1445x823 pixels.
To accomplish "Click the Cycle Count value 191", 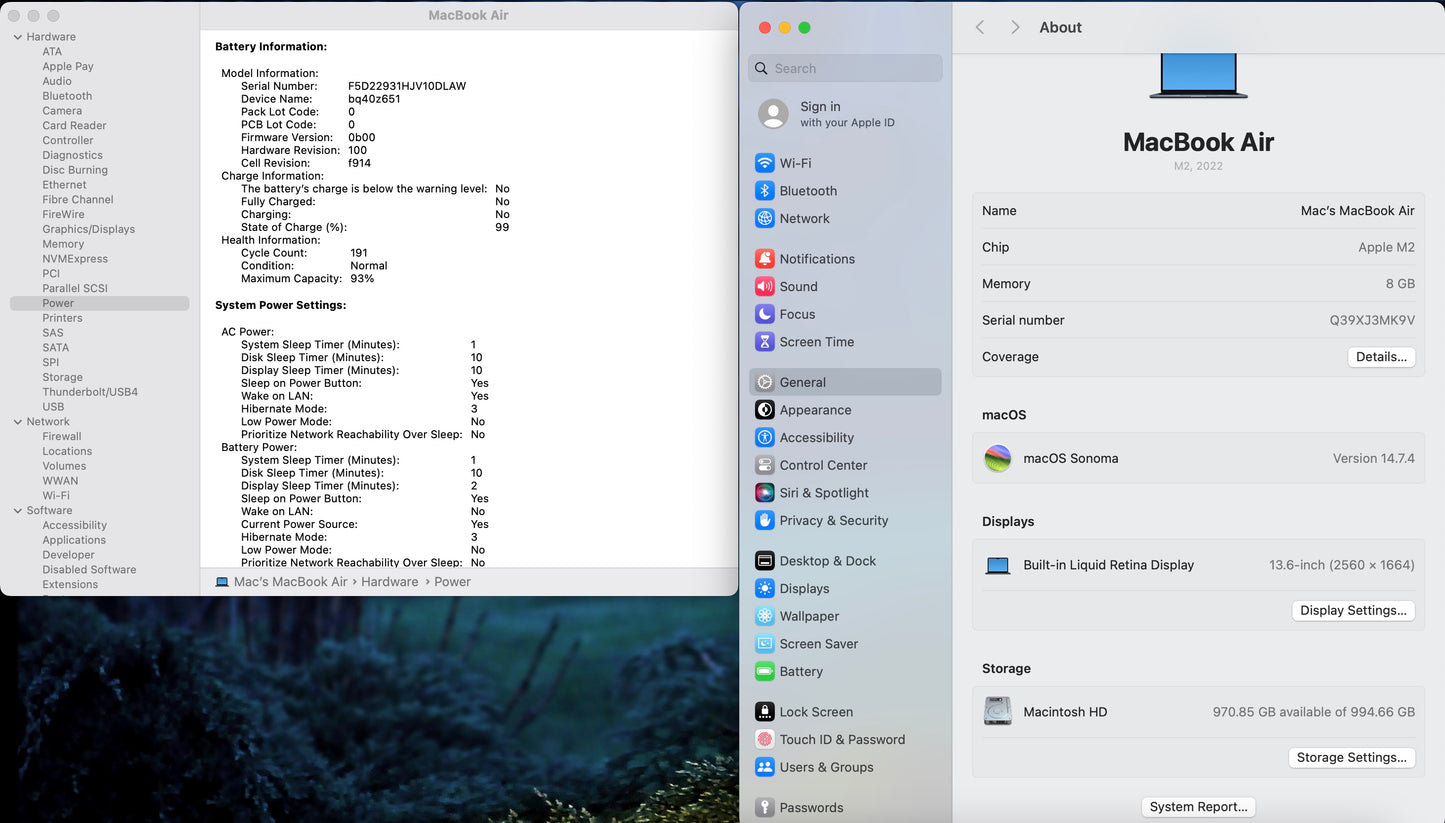I will click(359, 253).
